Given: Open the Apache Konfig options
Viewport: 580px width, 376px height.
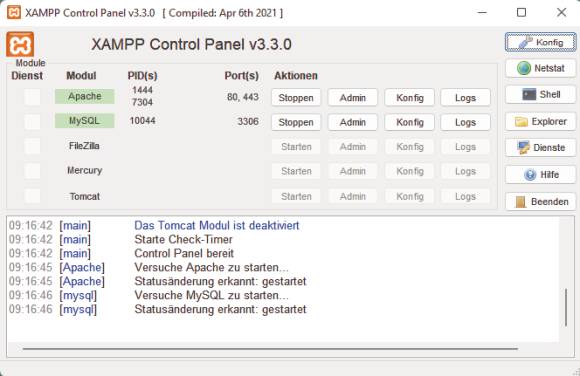Looking at the screenshot, I should click(x=409, y=98).
